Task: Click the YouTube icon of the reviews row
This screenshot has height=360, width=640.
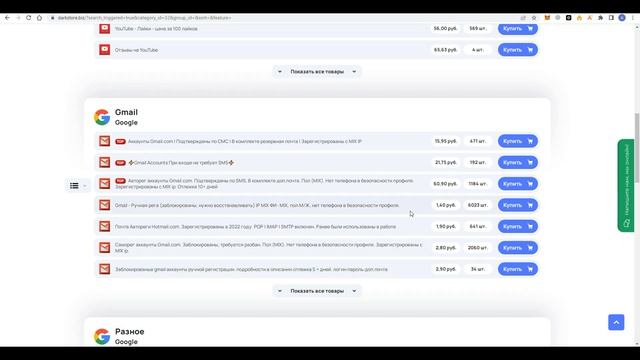Action: click(x=104, y=50)
